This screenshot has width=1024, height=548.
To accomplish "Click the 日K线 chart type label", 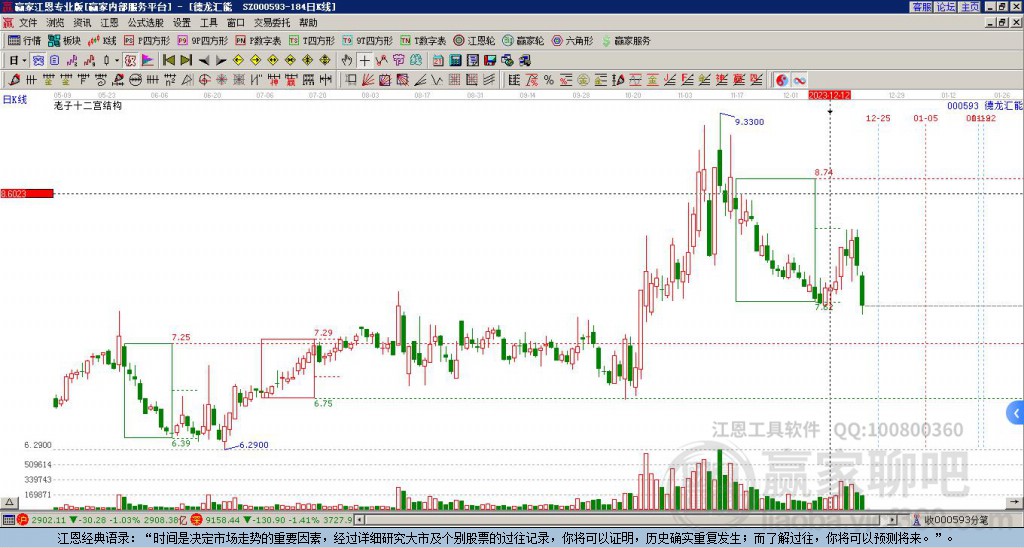I will 14,99.
